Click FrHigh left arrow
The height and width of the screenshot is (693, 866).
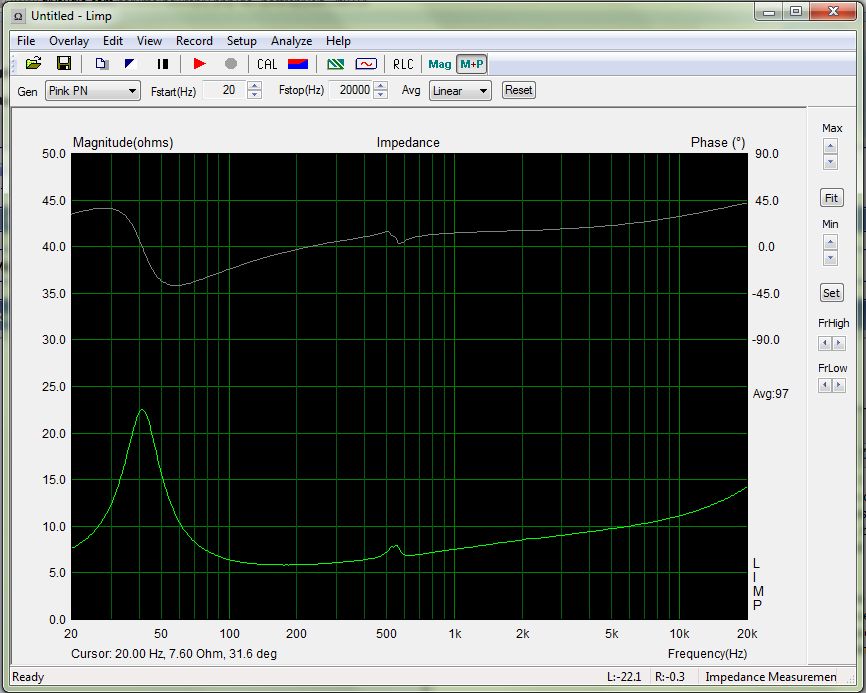pyautogui.click(x=825, y=343)
